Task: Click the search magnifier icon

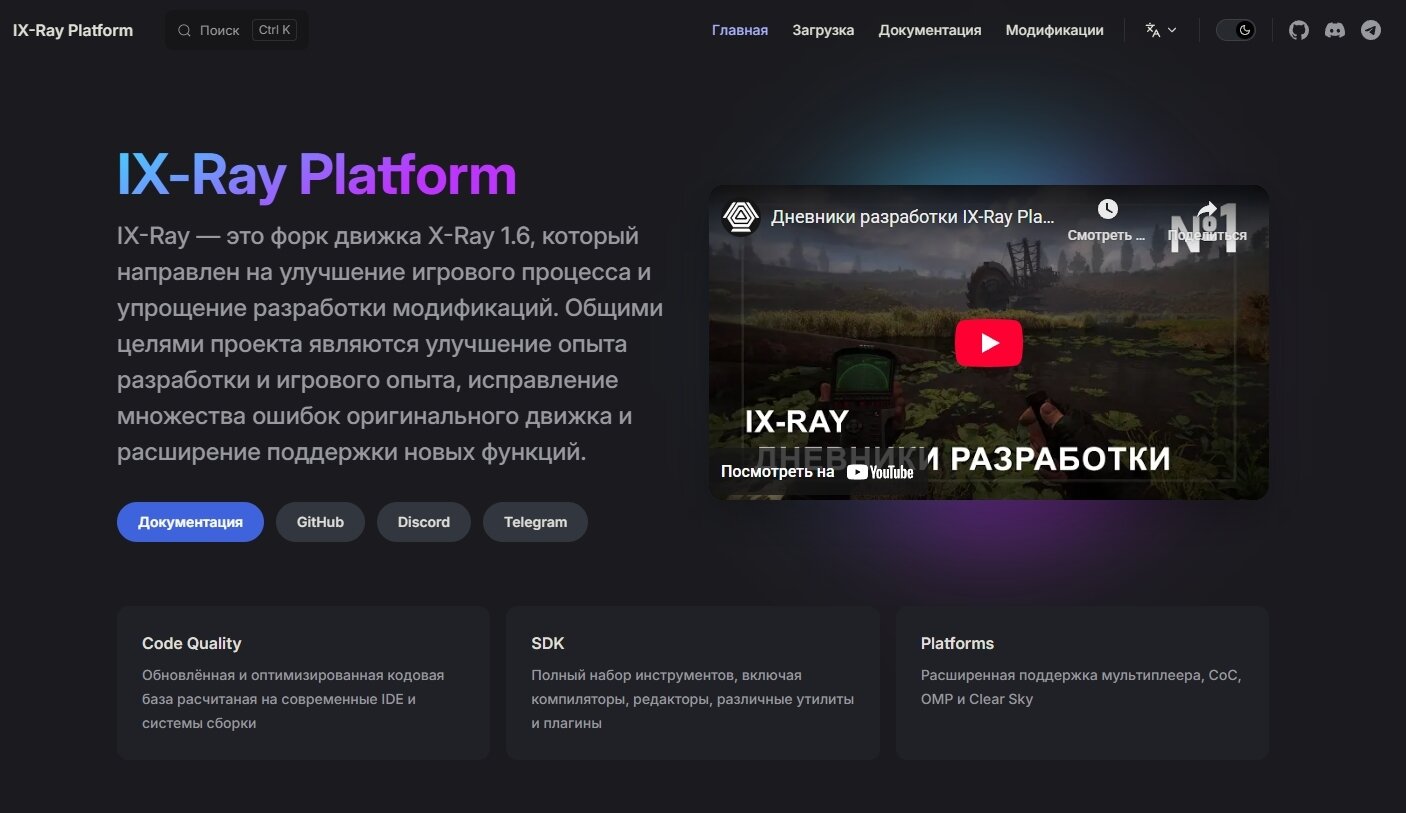Action: point(184,30)
